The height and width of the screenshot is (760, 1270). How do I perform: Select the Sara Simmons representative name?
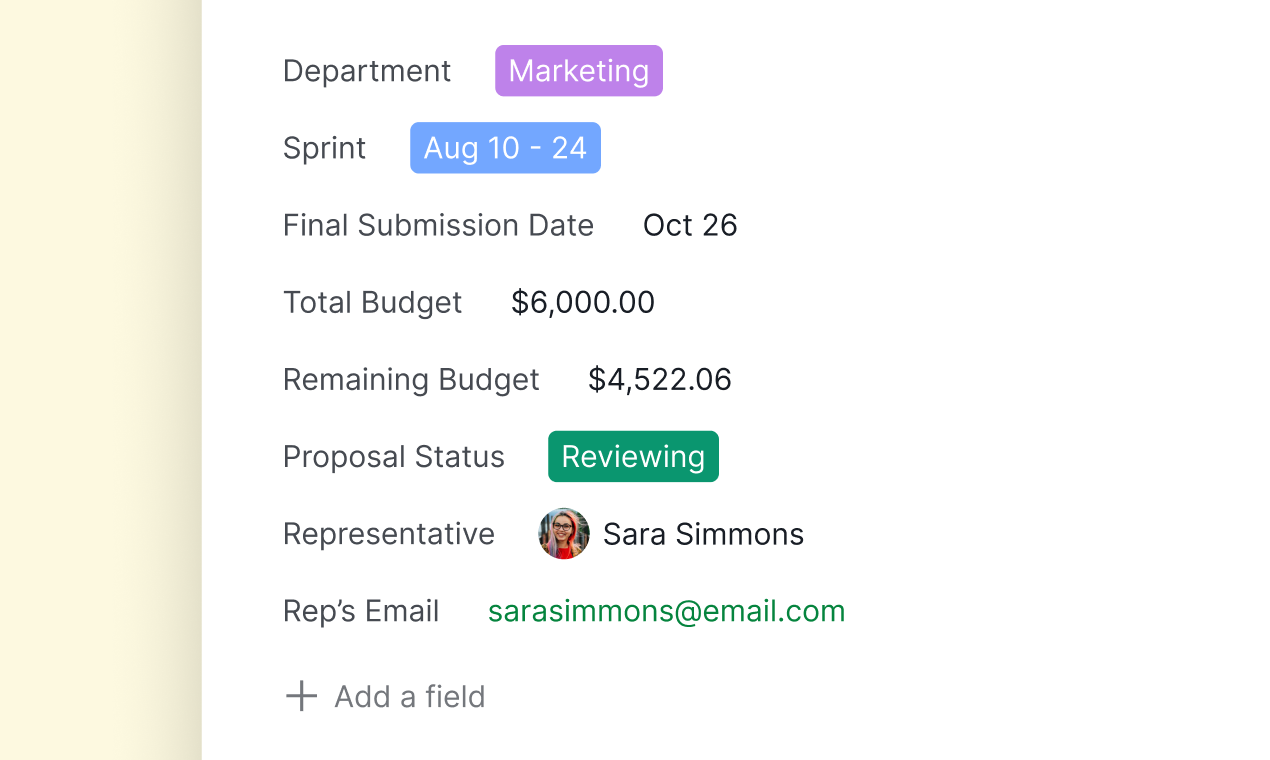coord(703,534)
